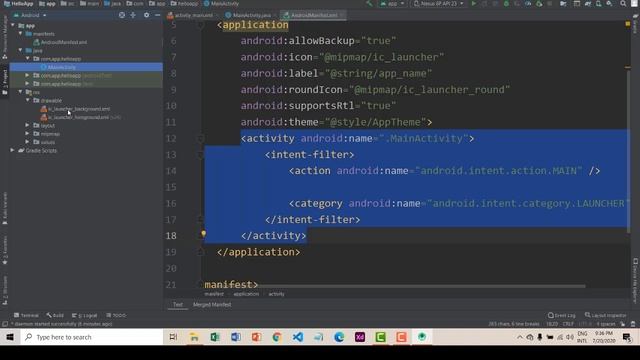Expand the values folder
The image size is (640, 360).
click(x=28, y=142)
